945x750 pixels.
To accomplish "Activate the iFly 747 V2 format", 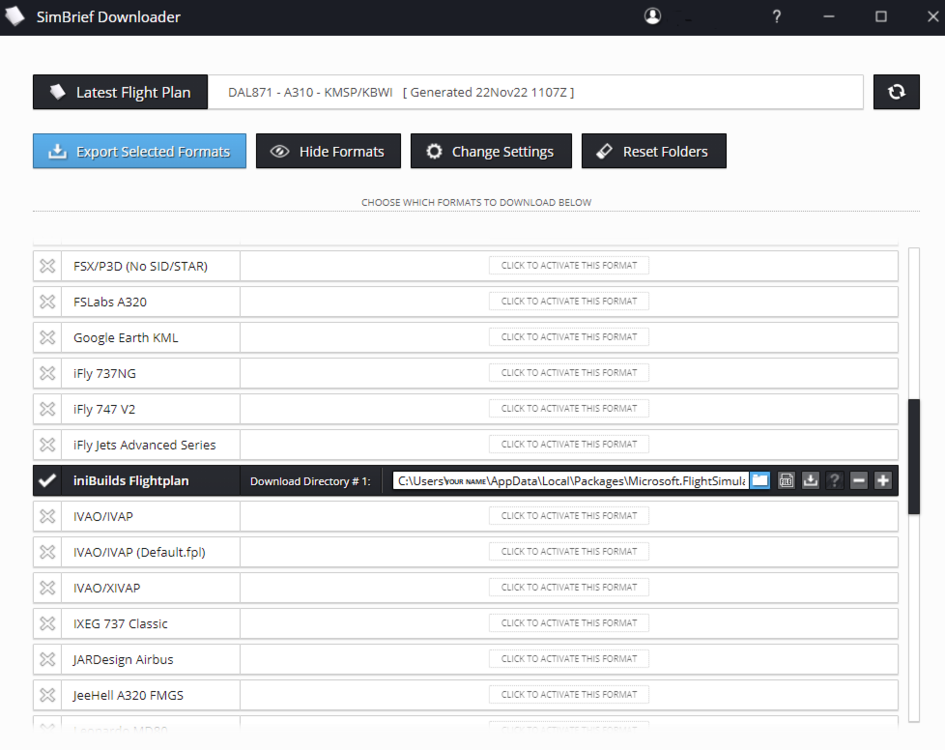I will 568,407.
